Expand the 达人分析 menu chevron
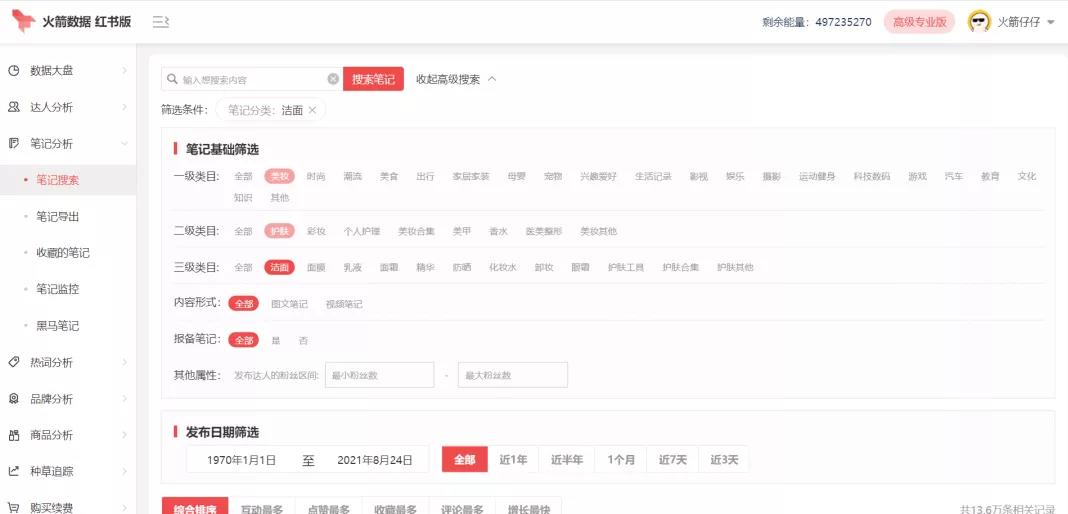The height and width of the screenshot is (514, 1068). [x=124, y=107]
